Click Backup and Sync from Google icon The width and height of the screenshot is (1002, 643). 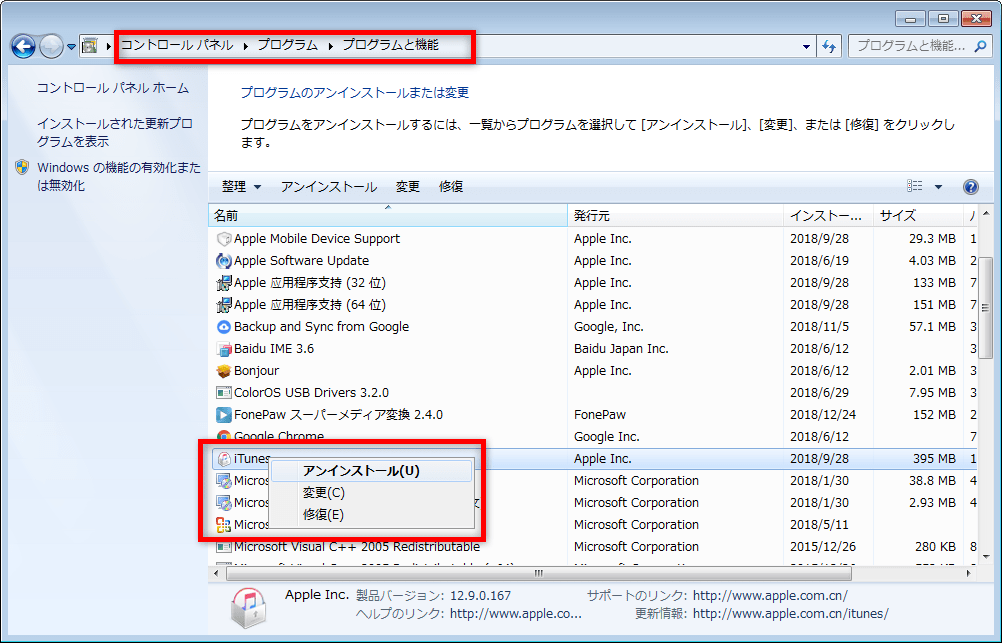coord(224,327)
